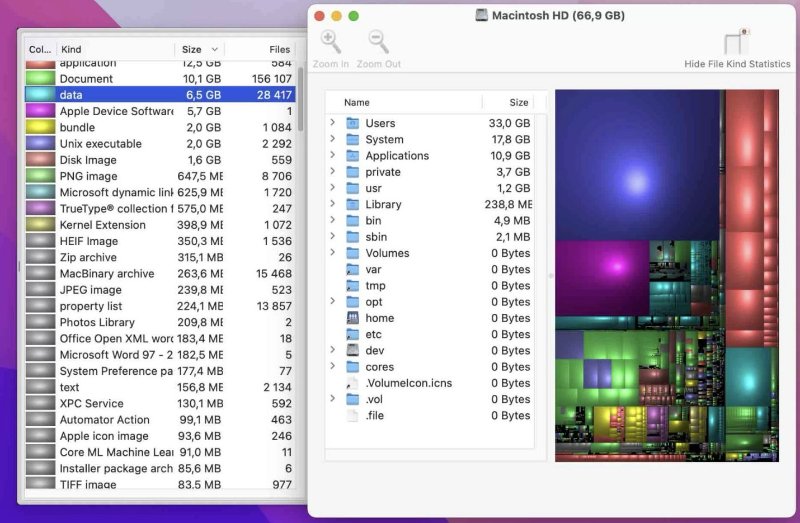Screen dimensions: 800x523
Task: Click the cyan data color swatch
Action: [40, 95]
